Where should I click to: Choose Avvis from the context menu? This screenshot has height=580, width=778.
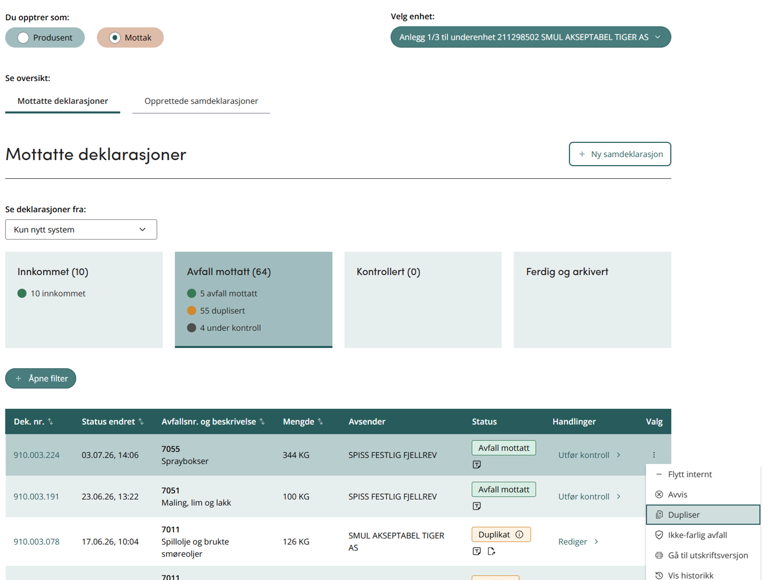(703, 494)
